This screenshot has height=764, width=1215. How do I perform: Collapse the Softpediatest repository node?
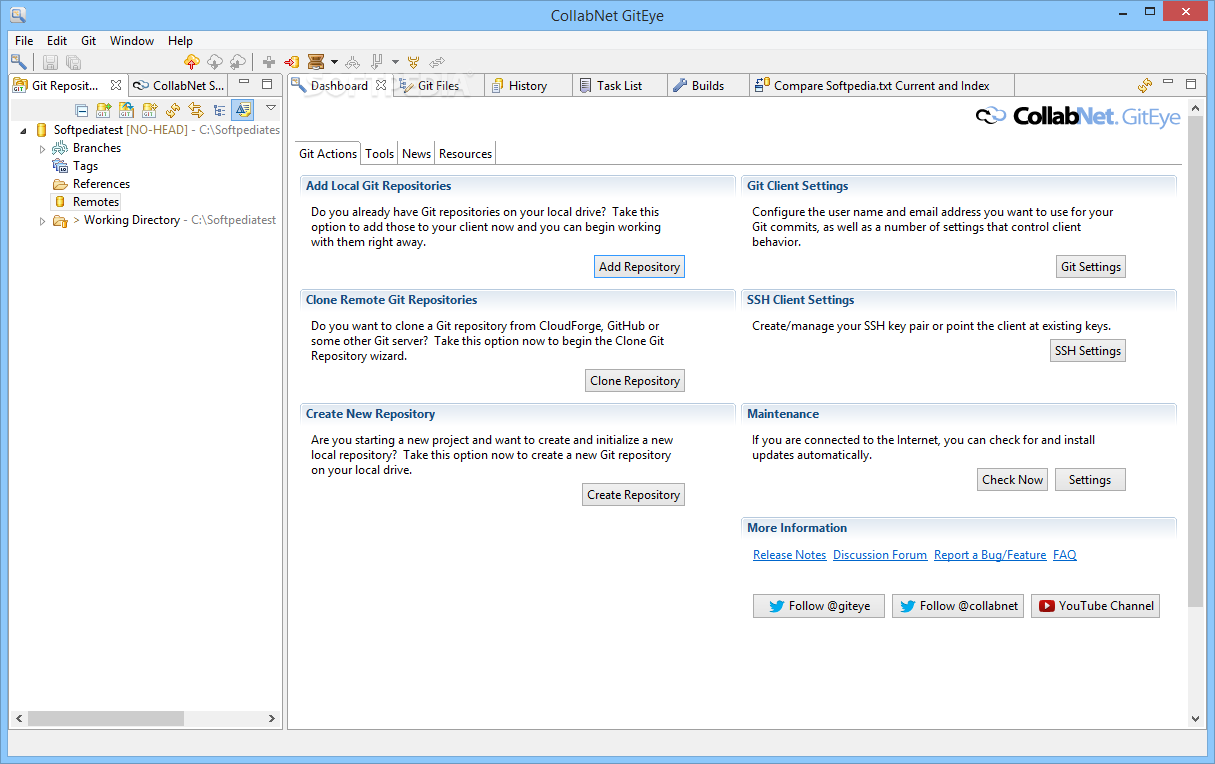(x=23, y=130)
